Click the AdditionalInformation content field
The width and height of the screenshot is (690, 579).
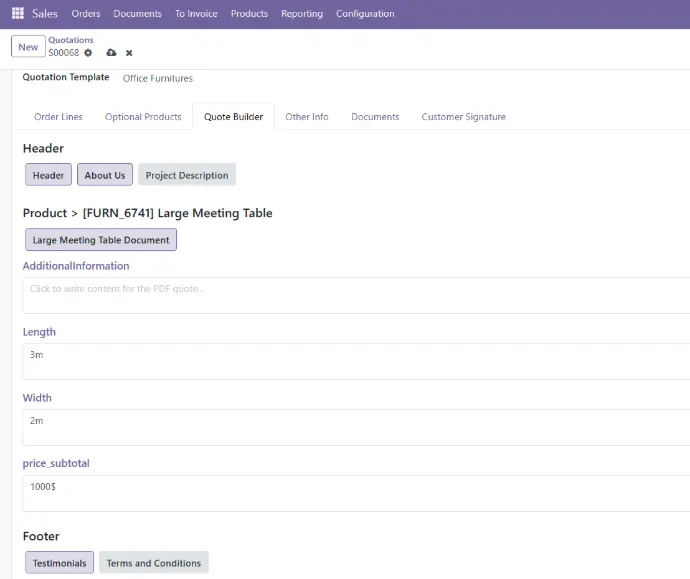pos(356,295)
